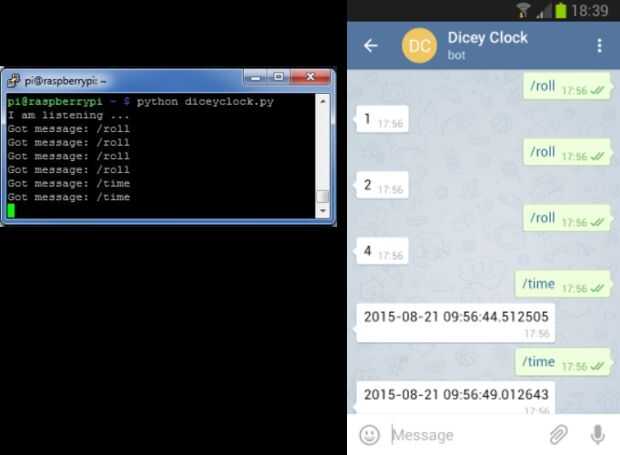This screenshot has width=620, height=455.
Task: Close the raspberrypi terminal window
Action: pos(310,77)
